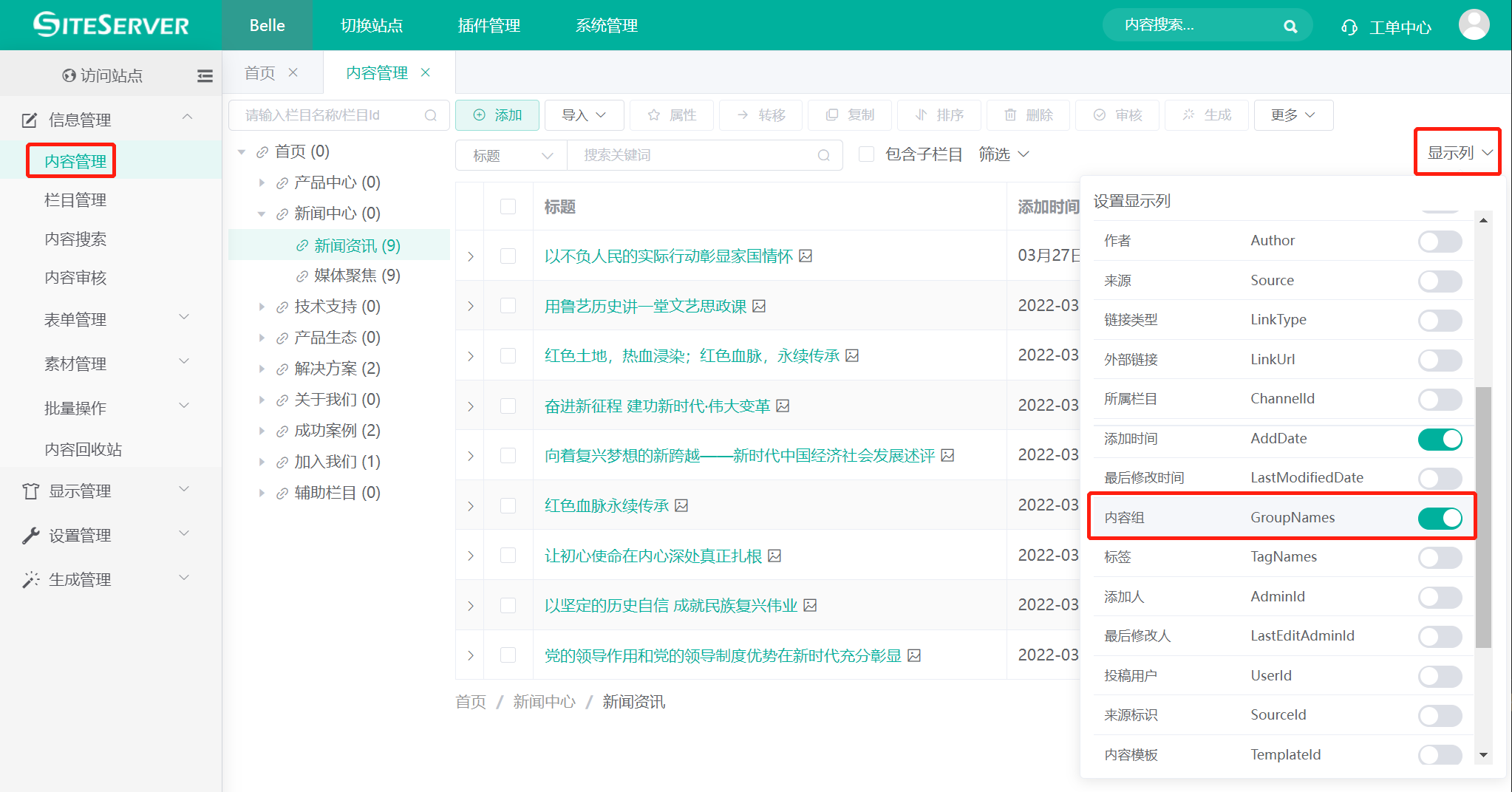Click the user avatar icon
The image size is (1512, 792).
1474,25
